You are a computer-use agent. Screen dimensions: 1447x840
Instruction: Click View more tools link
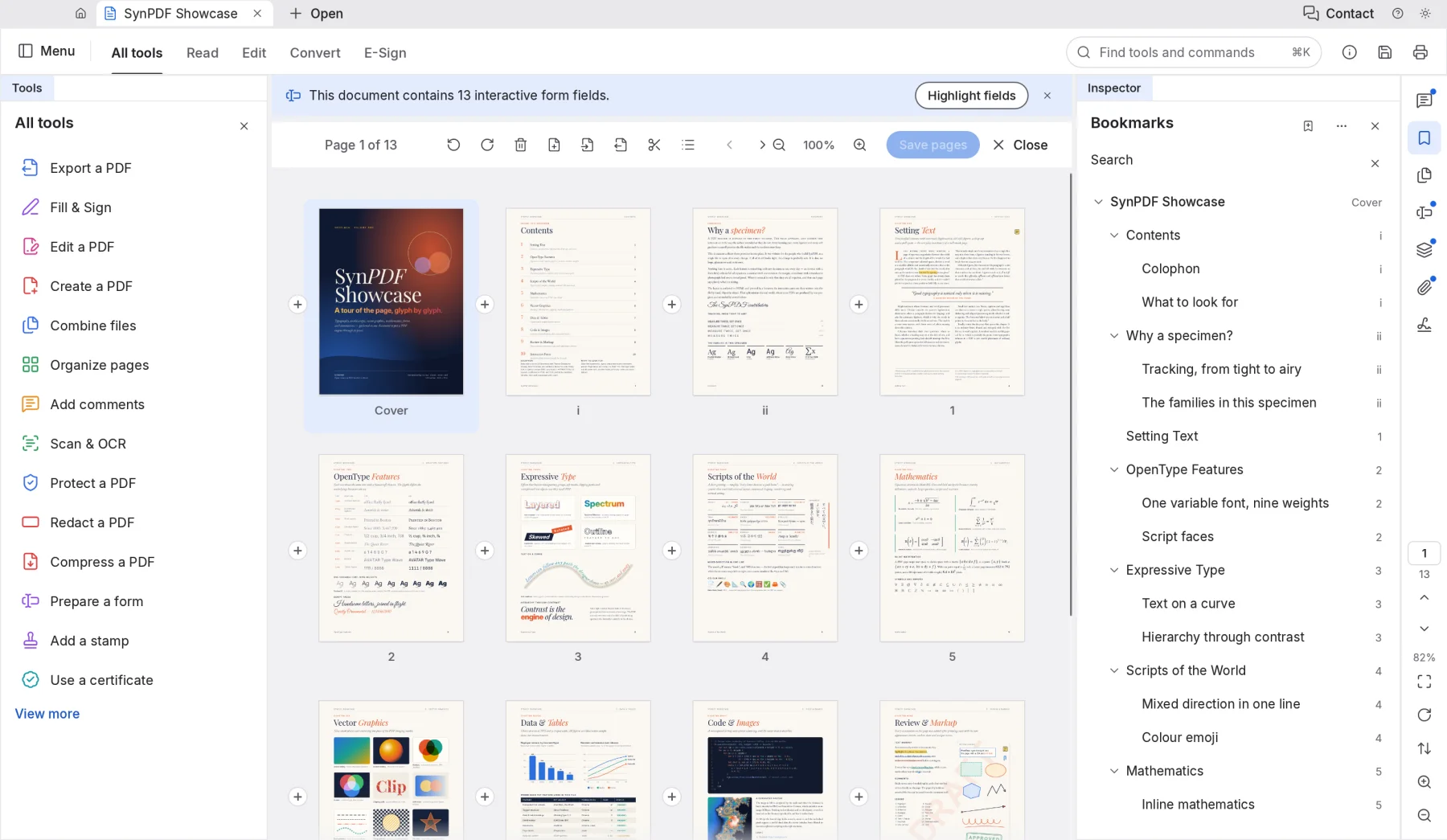pos(47,714)
